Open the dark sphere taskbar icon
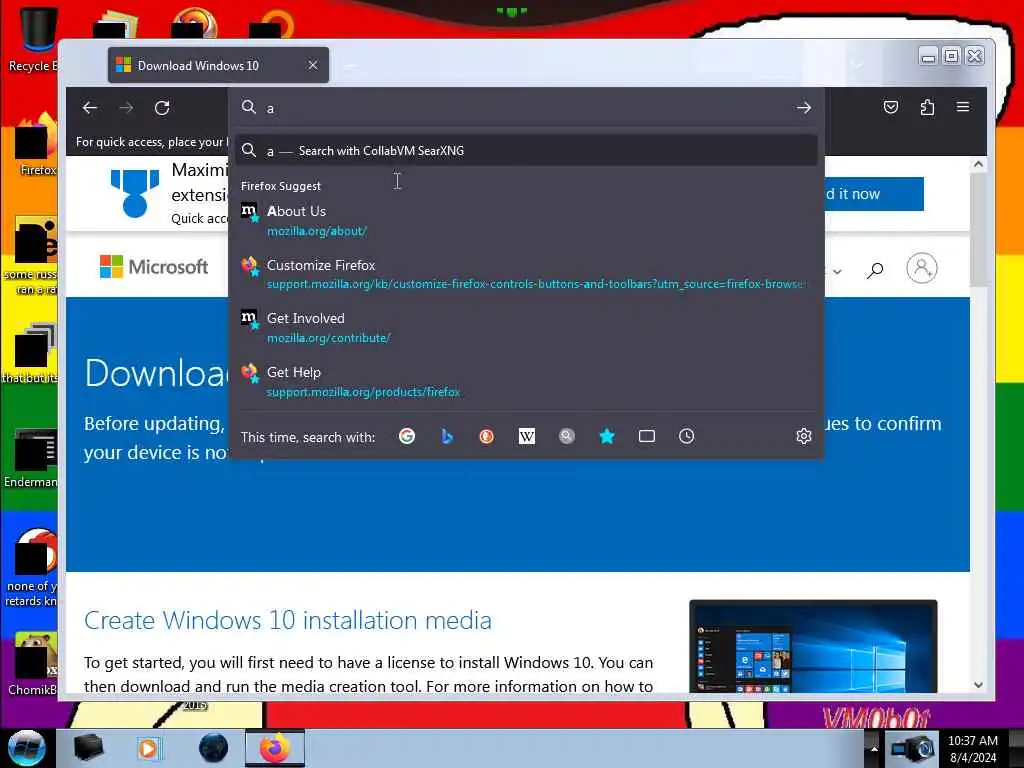Screen dimensions: 1024x768 coord(214,748)
